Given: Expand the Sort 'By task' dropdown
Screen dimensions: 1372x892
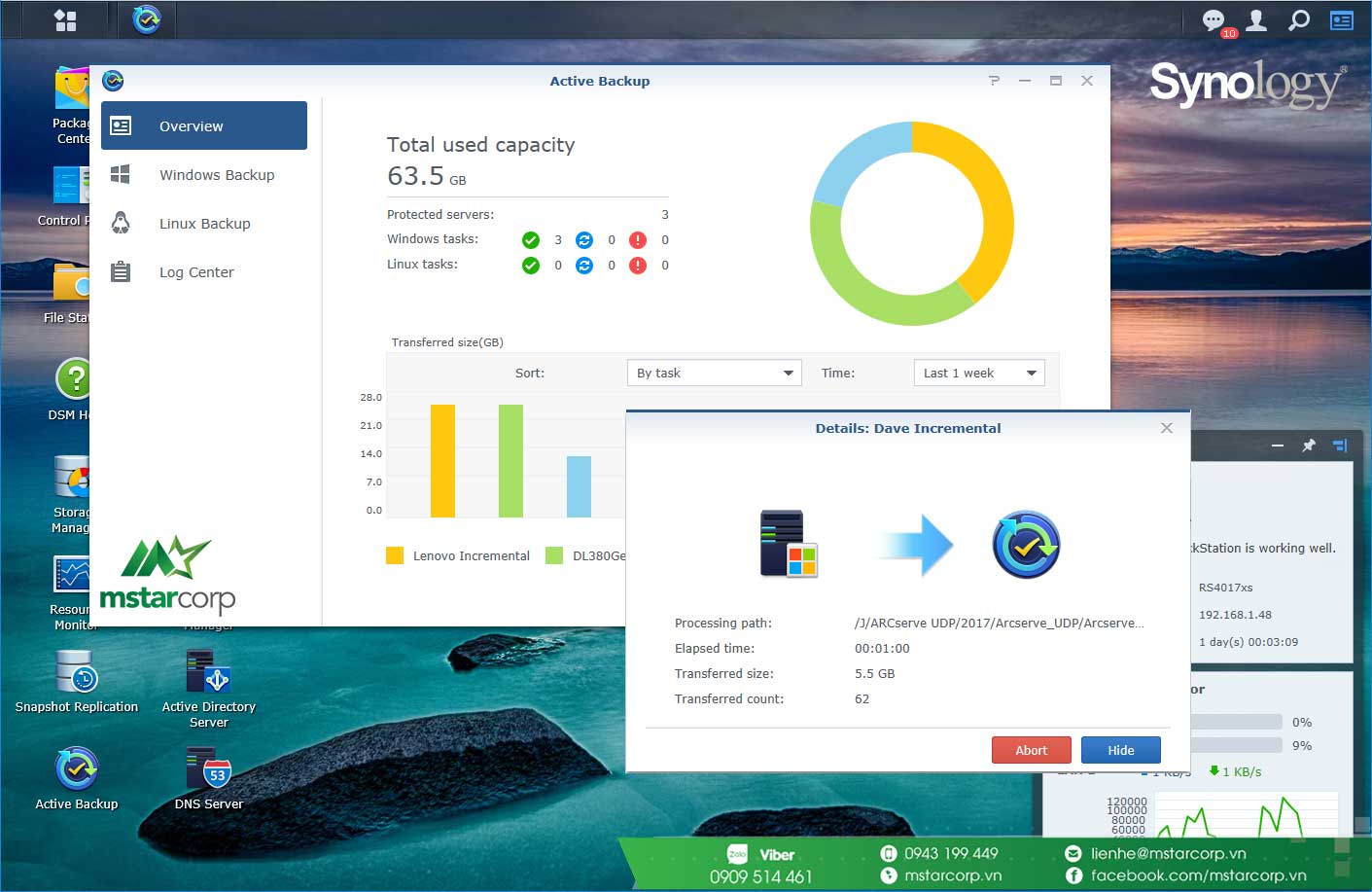Looking at the screenshot, I should pyautogui.click(x=714, y=374).
